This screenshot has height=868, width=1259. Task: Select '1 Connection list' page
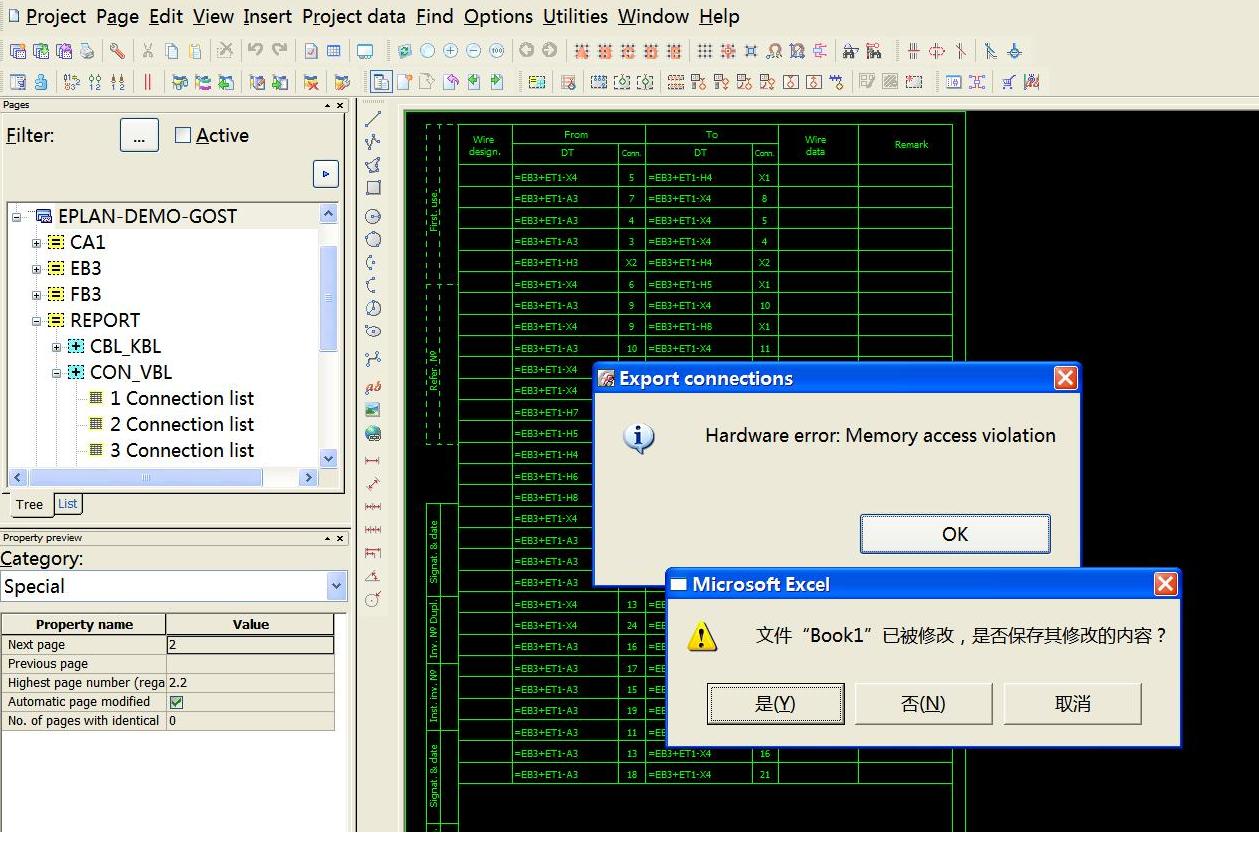[x=182, y=398]
